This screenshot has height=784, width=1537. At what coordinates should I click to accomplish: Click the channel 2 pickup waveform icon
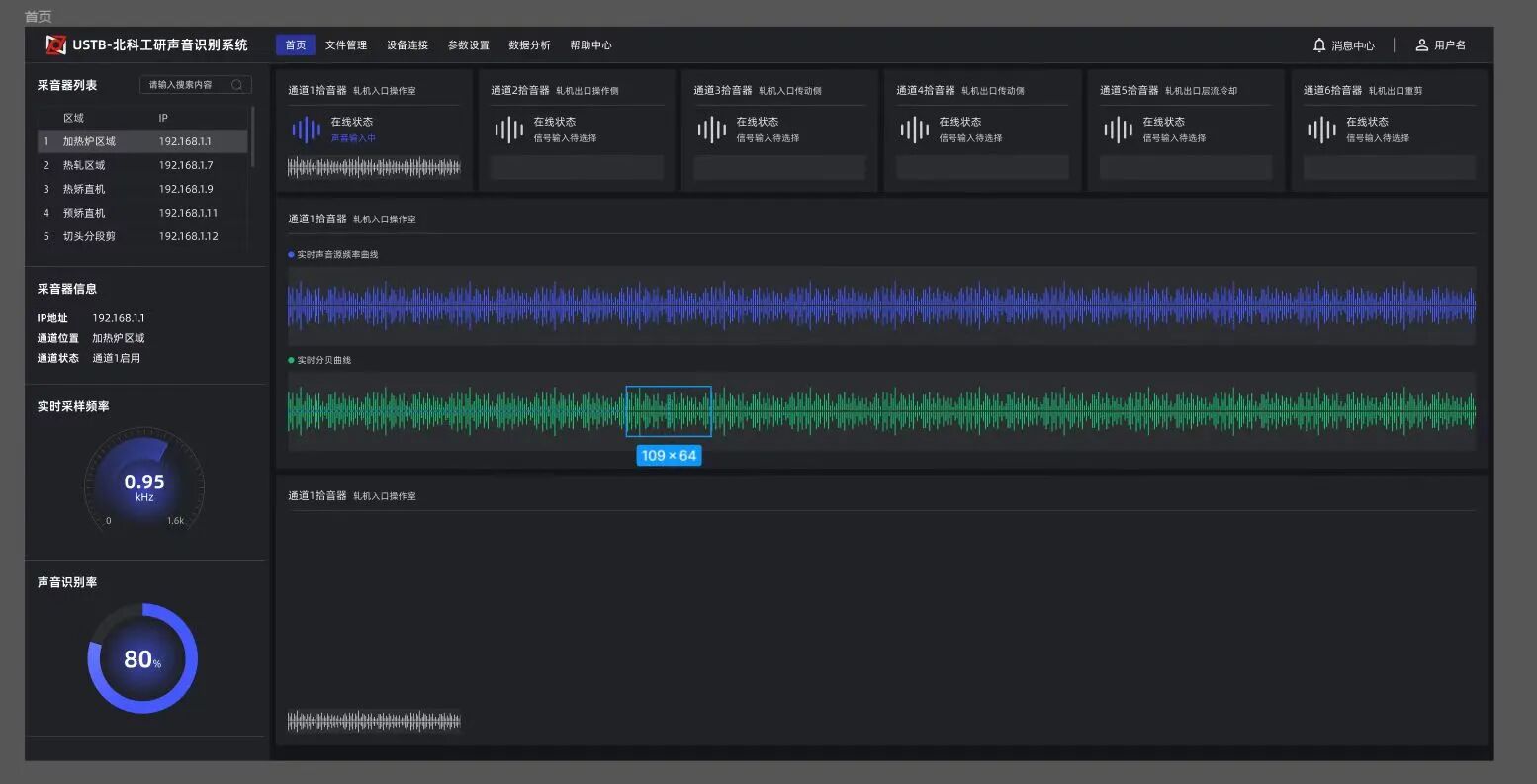[508, 130]
